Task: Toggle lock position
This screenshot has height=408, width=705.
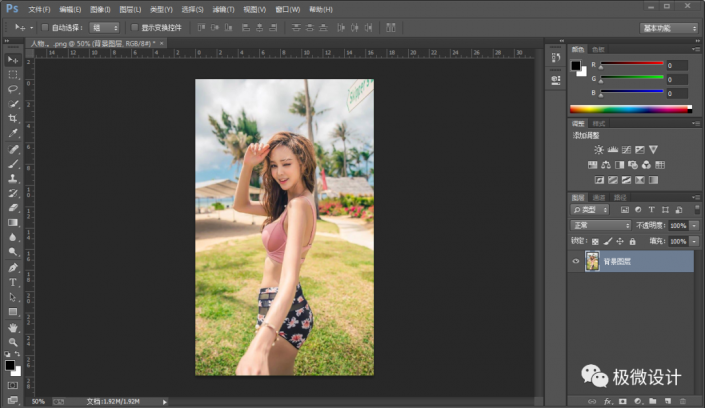Action: click(620, 242)
